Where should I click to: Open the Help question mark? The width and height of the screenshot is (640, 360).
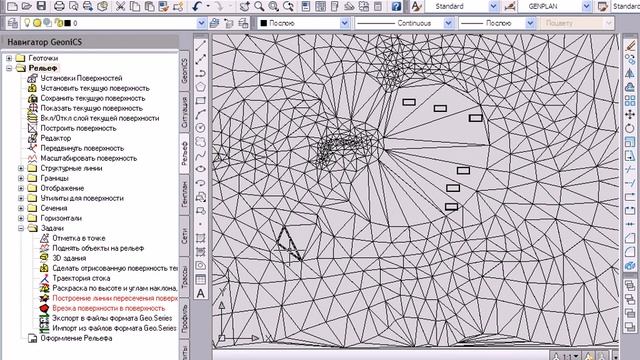pyautogui.click(x=396, y=6)
